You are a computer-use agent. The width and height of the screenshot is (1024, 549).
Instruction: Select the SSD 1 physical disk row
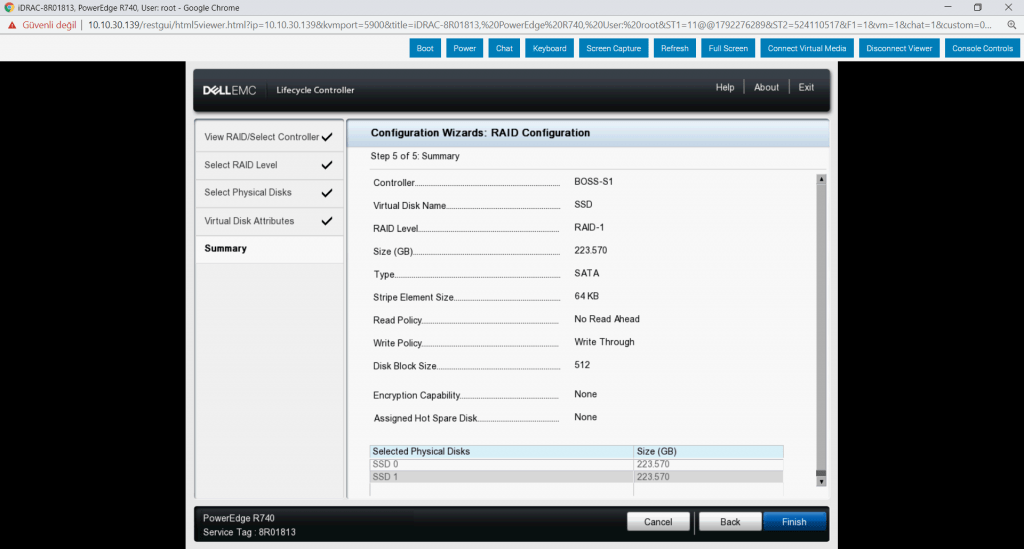tap(500, 477)
